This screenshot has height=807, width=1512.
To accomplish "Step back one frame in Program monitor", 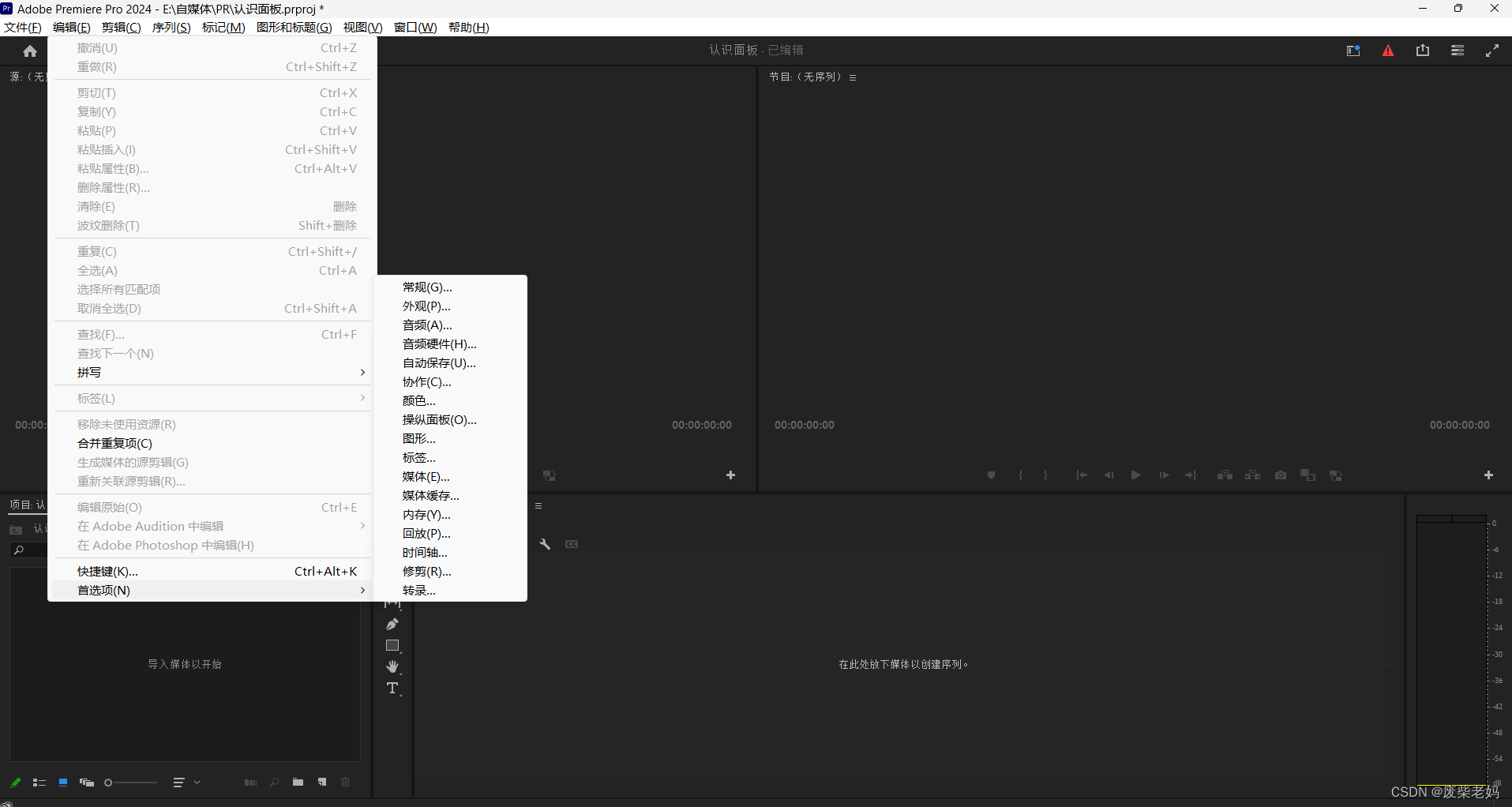I will (x=1109, y=475).
